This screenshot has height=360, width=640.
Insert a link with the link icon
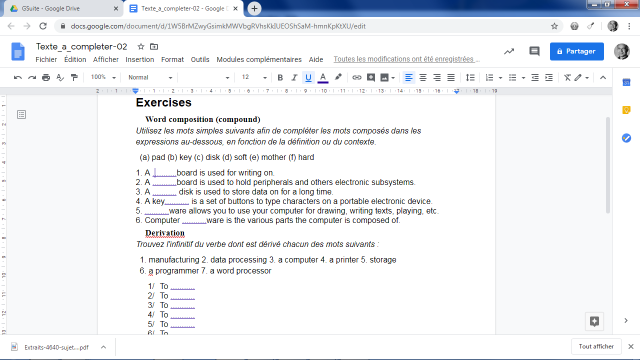(x=356, y=78)
